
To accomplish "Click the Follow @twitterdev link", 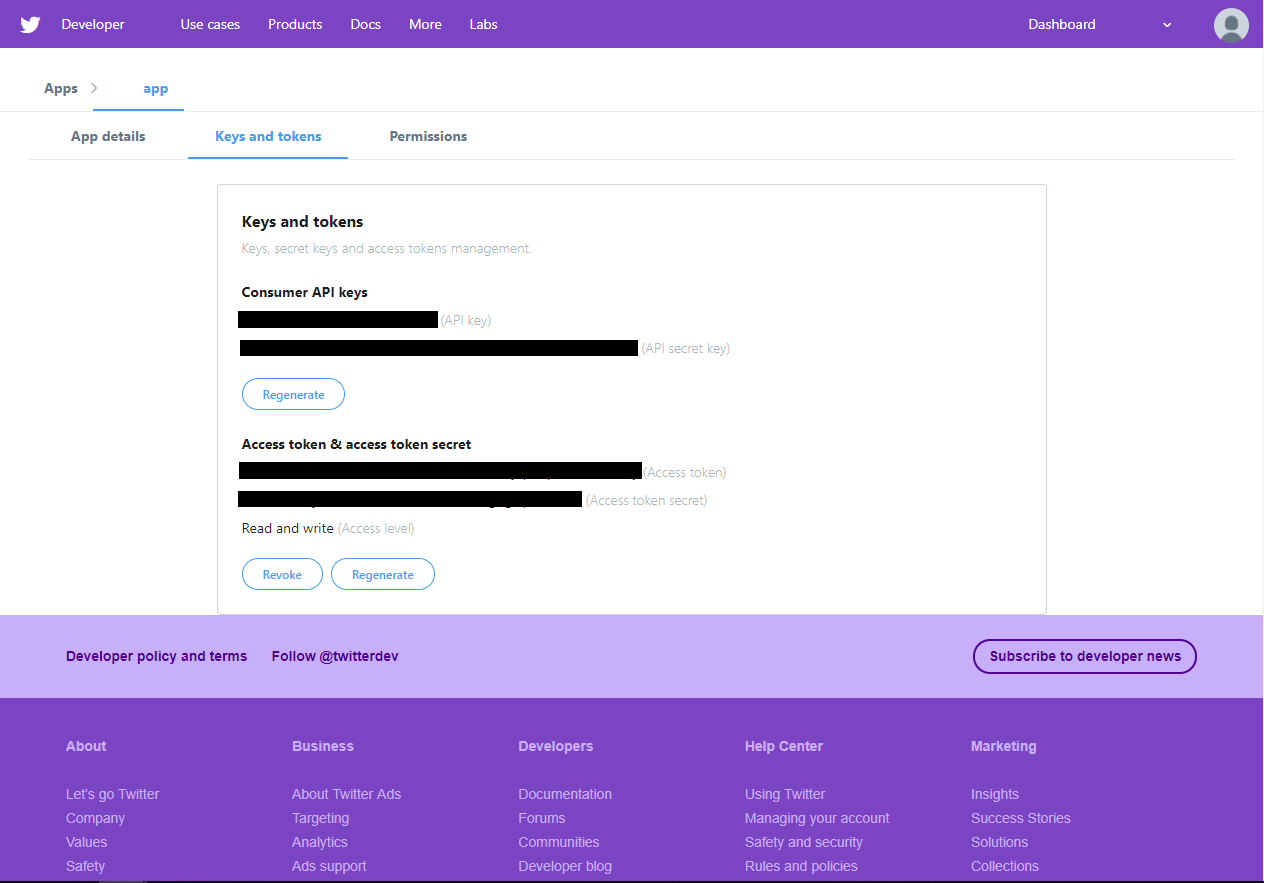I will [x=335, y=656].
